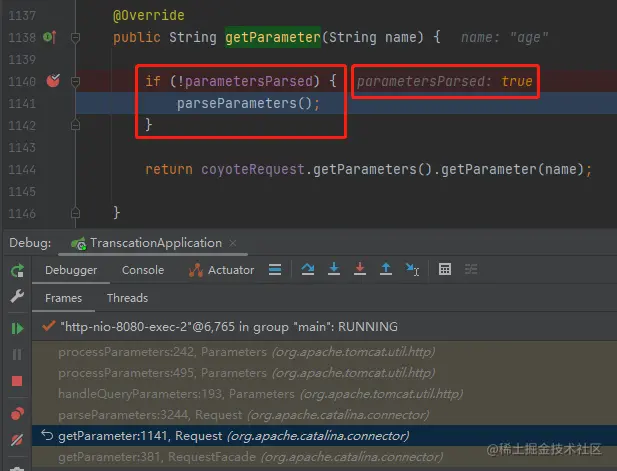Image resolution: width=617 pixels, height=471 pixels.
Task: Click the Step Out icon
Action: tap(386, 270)
